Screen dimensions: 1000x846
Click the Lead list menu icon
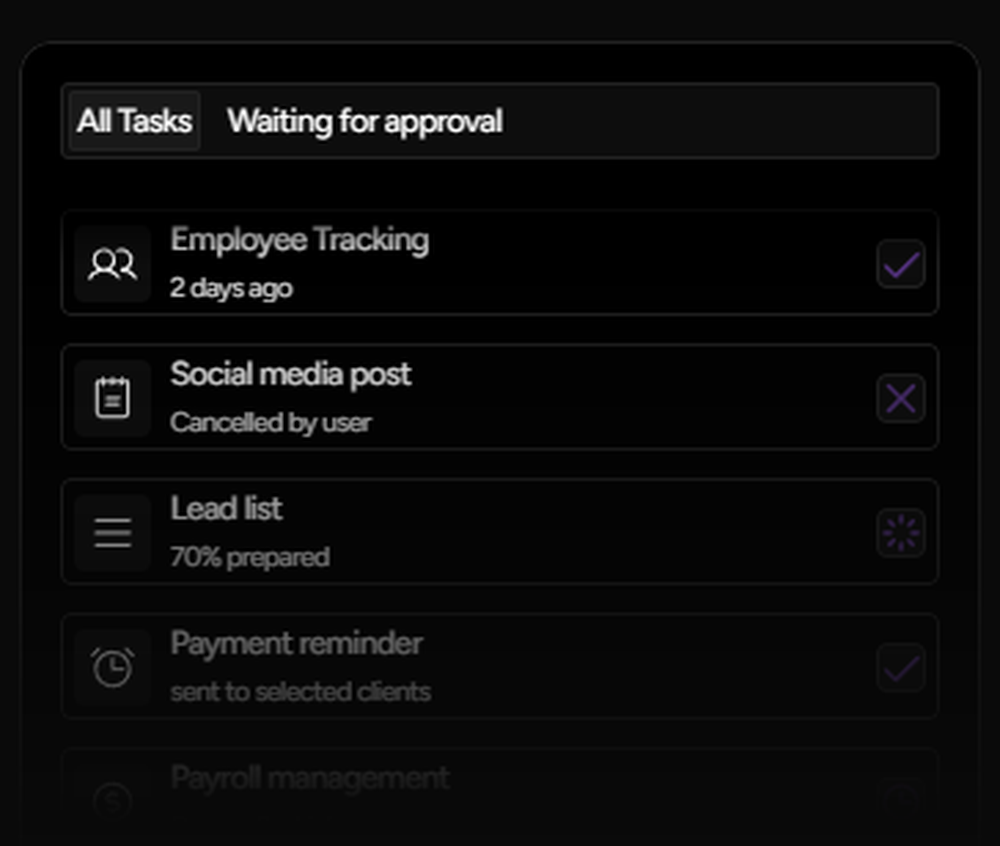(112, 532)
